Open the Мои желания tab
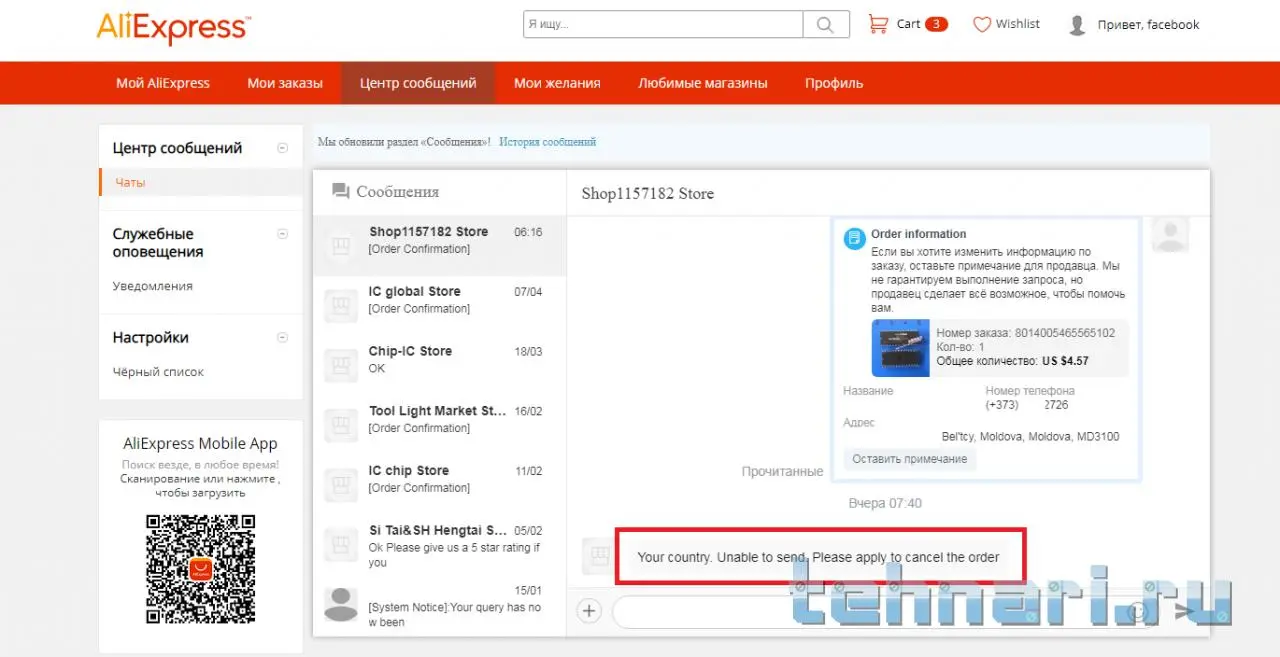The image size is (1280, 657). pos(557,83)
